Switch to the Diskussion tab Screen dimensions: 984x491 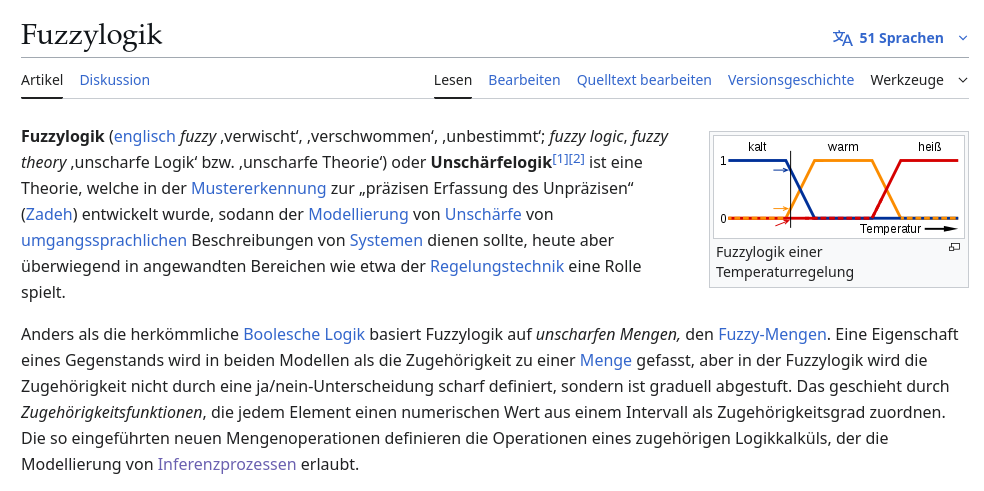(115, 80)
